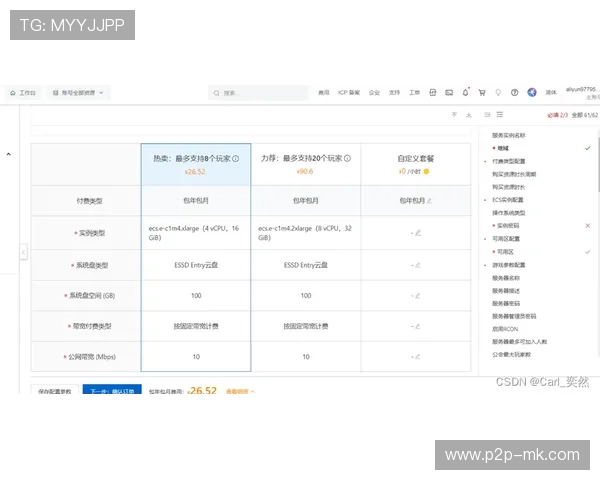
Task: Click the ¥26.52 package price
Action: [x=195, y=172]
